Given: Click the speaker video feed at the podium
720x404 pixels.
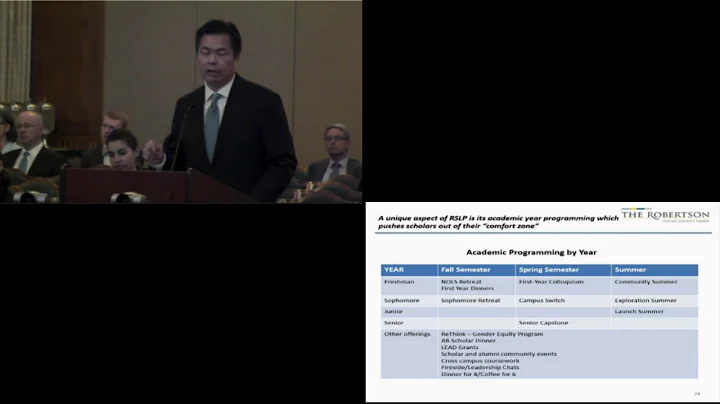Looking at the screenshot, I should pyautogui.click(x=181, y=101).
